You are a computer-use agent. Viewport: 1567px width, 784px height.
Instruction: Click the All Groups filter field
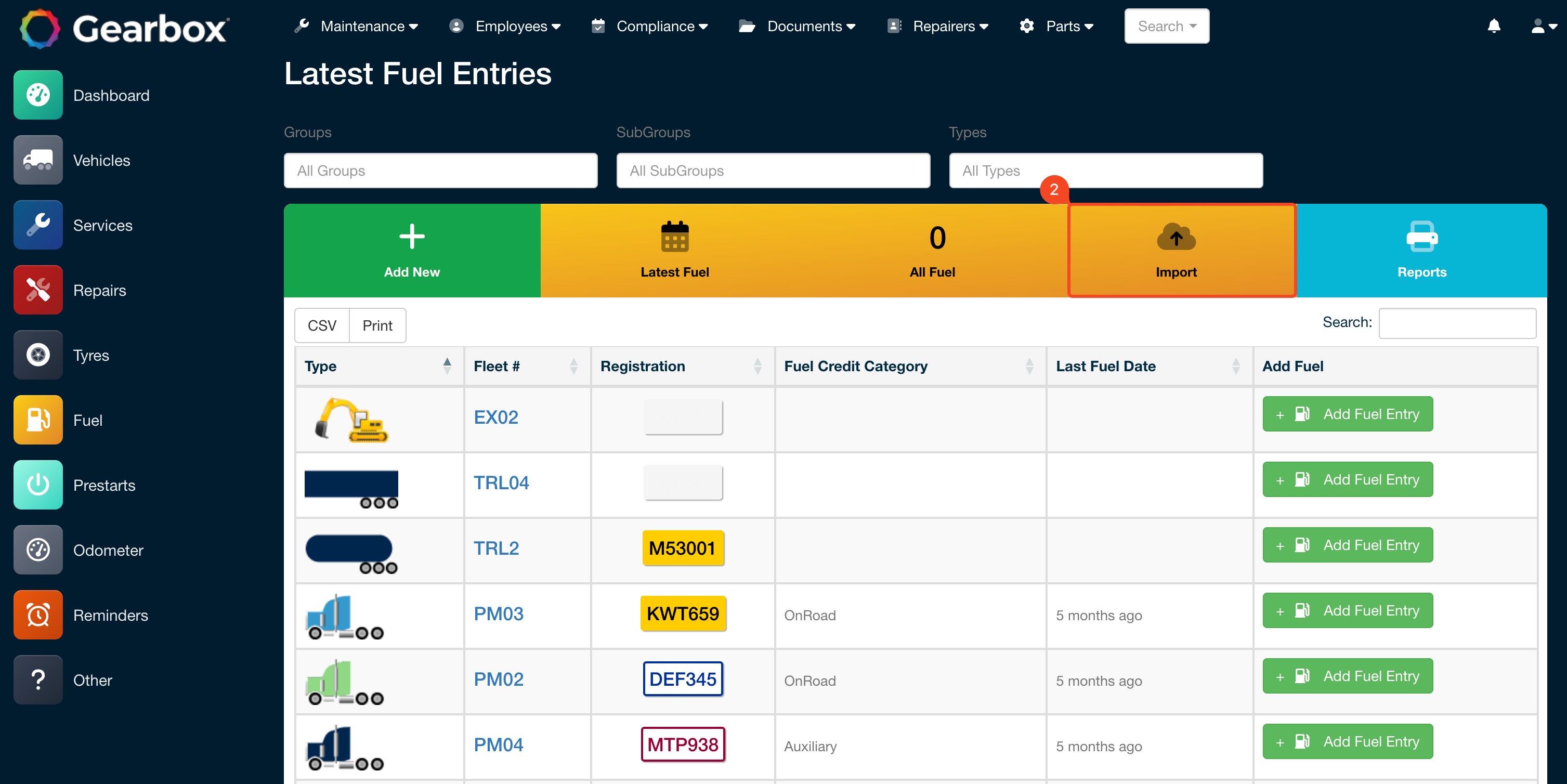(x=440, y=171)
